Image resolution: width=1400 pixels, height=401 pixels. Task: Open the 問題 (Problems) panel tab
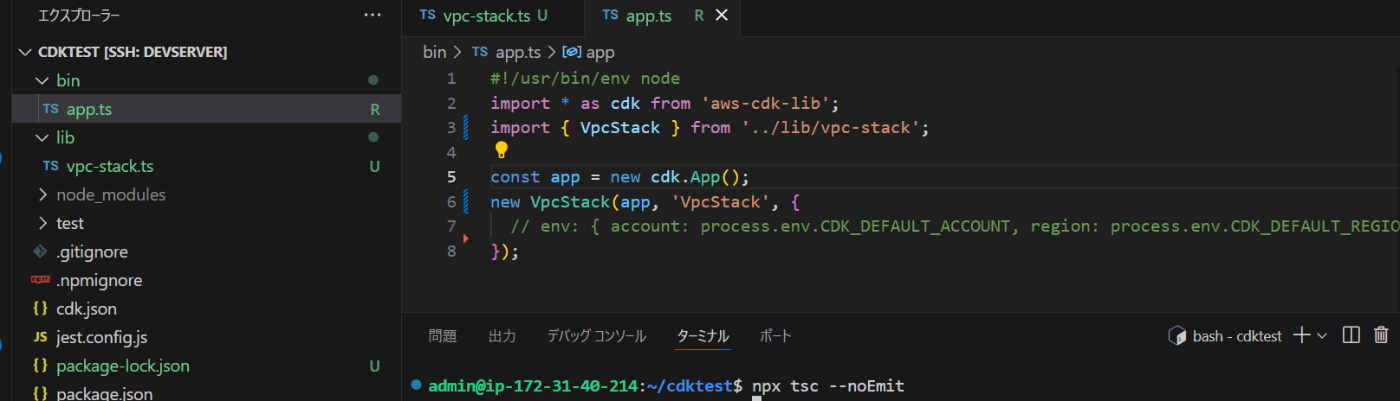[x=442, y=336]
